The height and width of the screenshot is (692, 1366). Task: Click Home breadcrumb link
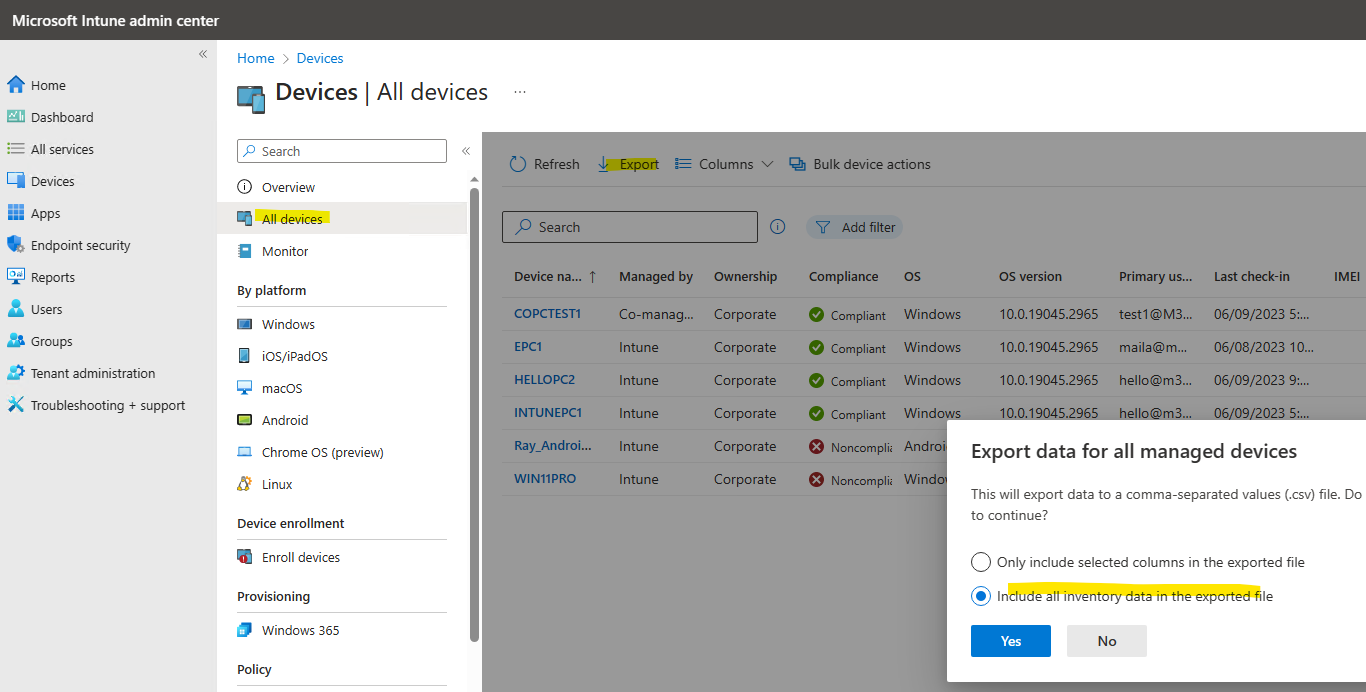[x=256, y=58]
